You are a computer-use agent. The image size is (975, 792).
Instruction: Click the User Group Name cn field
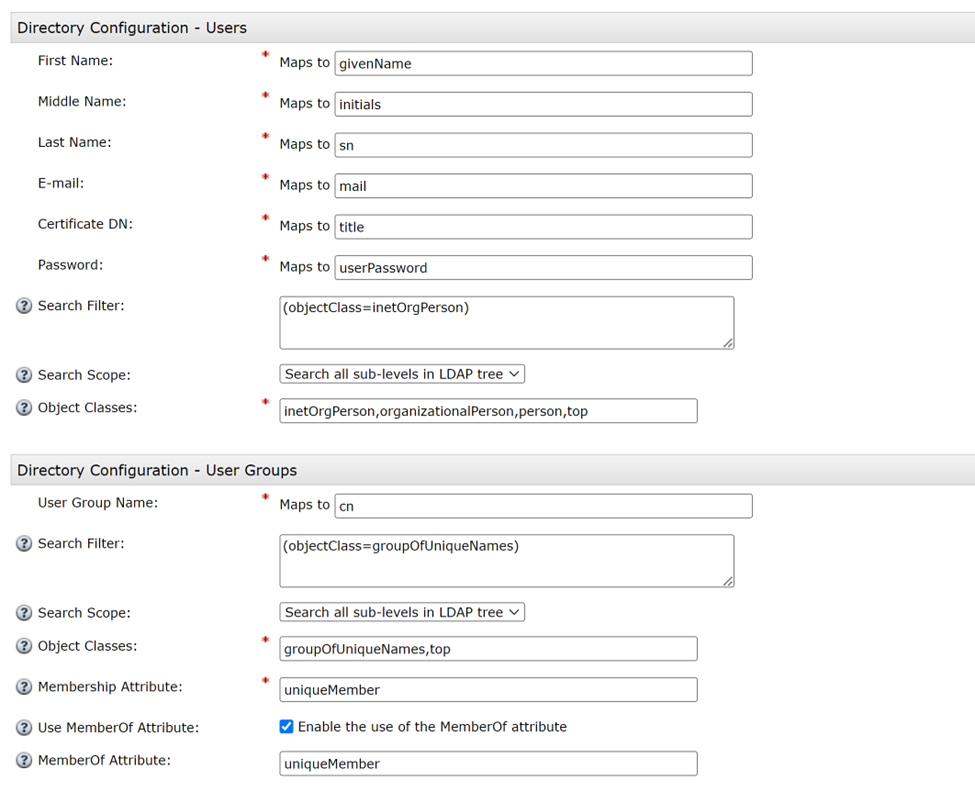point(543,506)
